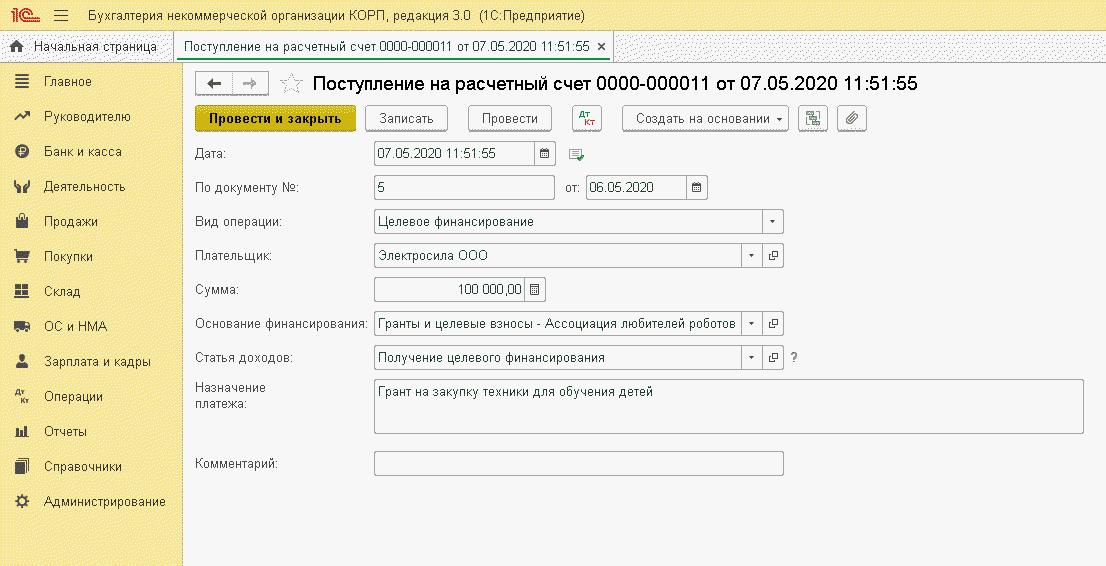Click the document structure icon in toolbar
Screen dimensions: 1106x566
pos(813,119)
